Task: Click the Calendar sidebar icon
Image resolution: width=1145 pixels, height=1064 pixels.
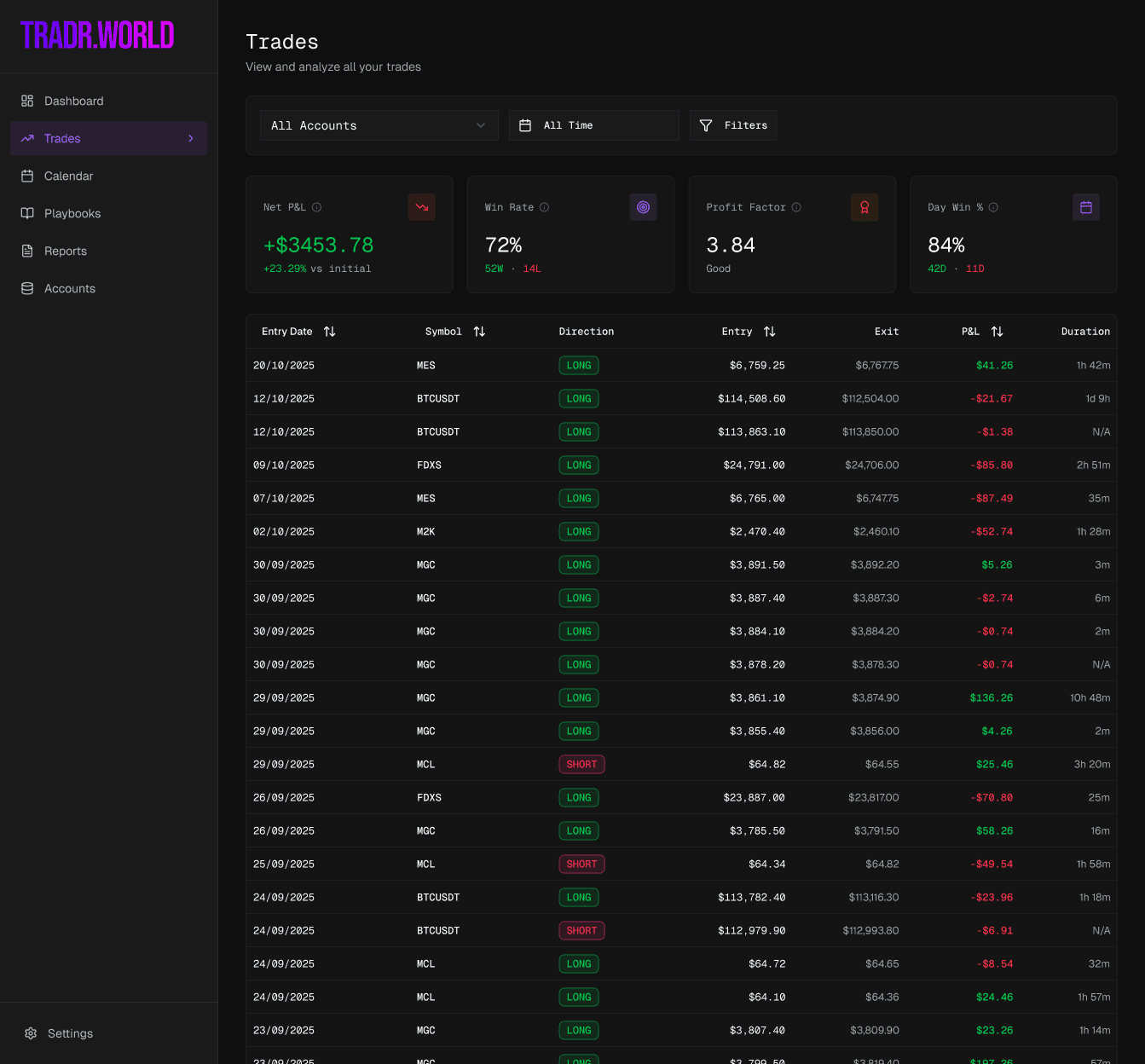Action: [27, 176]
